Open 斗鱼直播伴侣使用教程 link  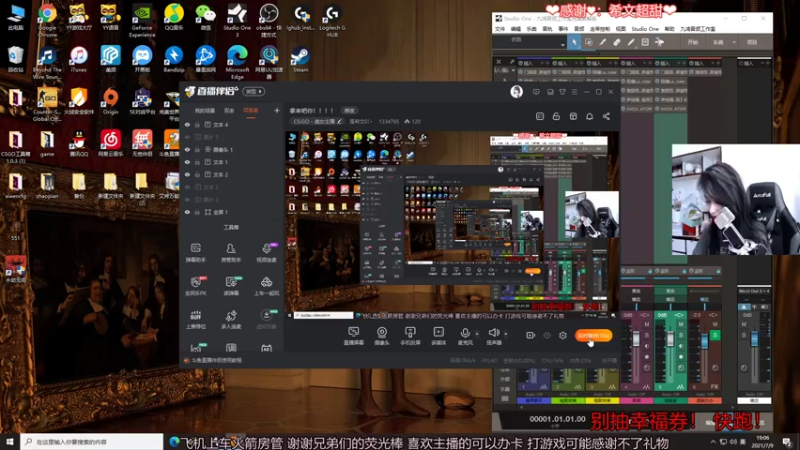pos(216,360)
